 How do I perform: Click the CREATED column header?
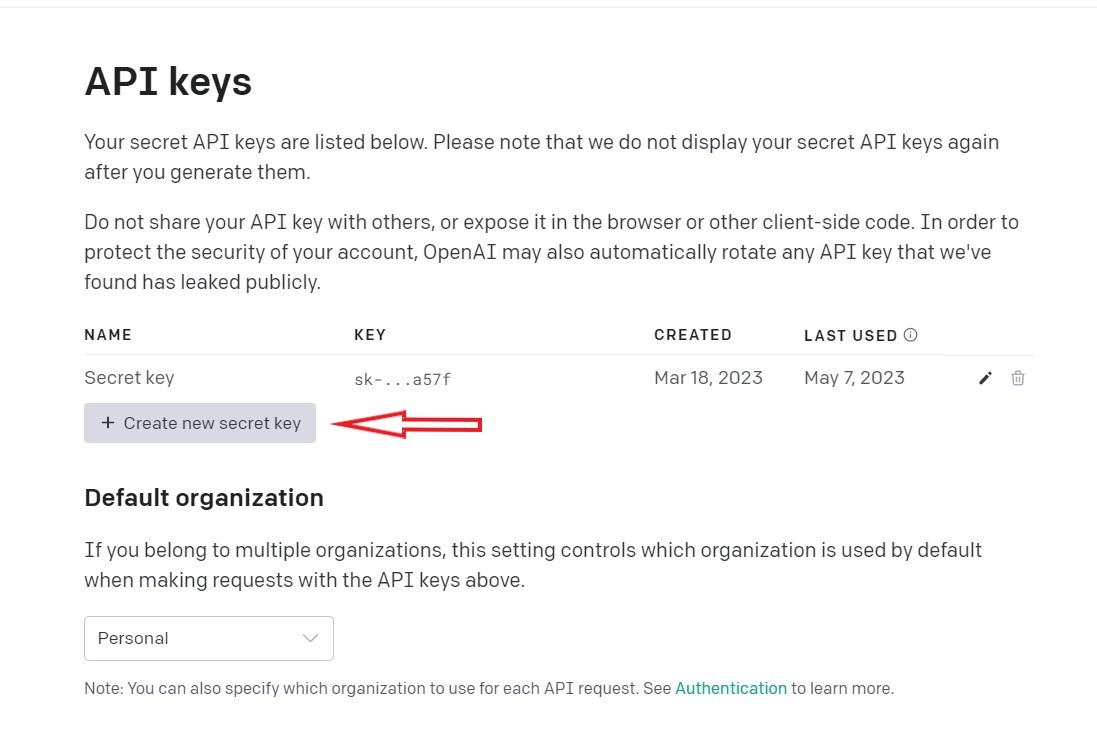coord(693,335)
